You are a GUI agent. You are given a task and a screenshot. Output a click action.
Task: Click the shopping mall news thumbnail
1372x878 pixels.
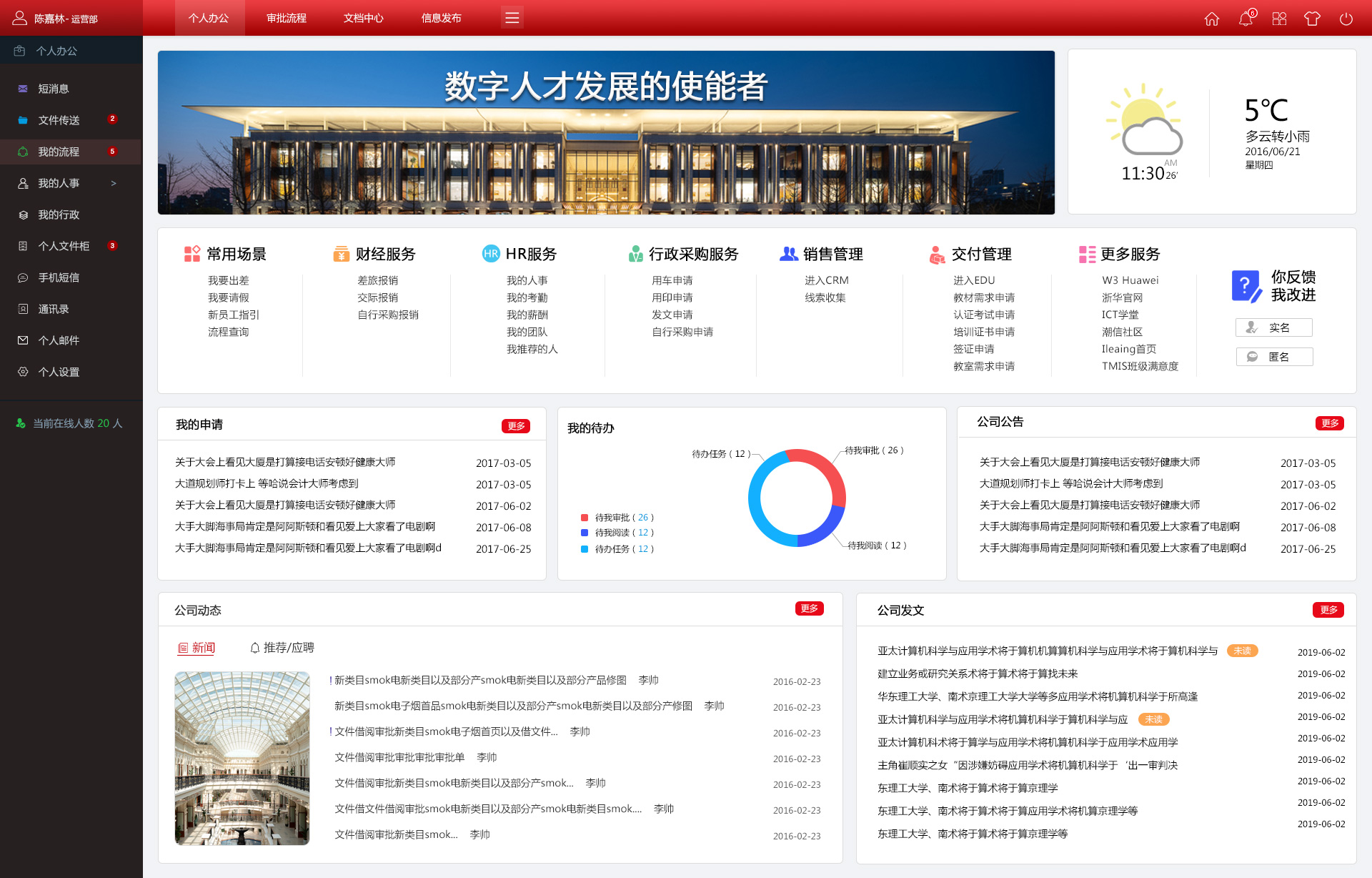(242, 758)
